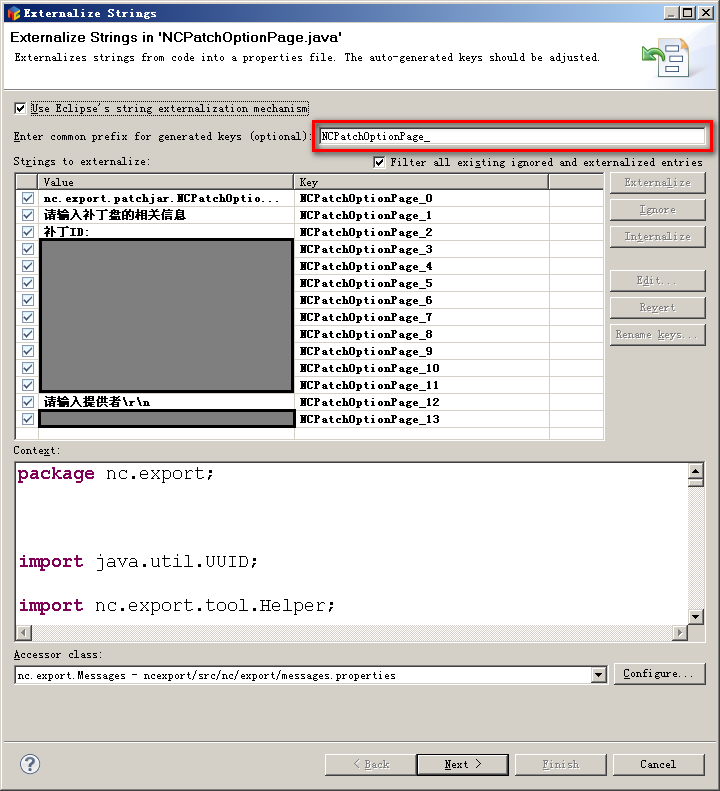Select the key NCPatchOptionPage_8
Viewport: 720px width, 791px height.
[366, 334]
